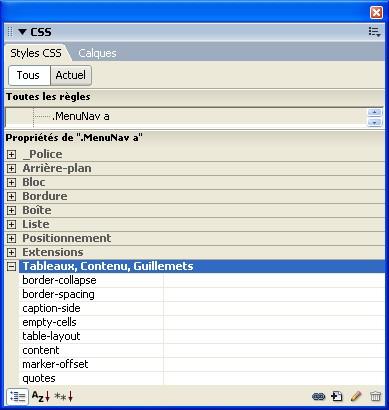Click the Arrière-plan category label
Viewport: 389px width, 410px height.
click(x=57, y=168)
